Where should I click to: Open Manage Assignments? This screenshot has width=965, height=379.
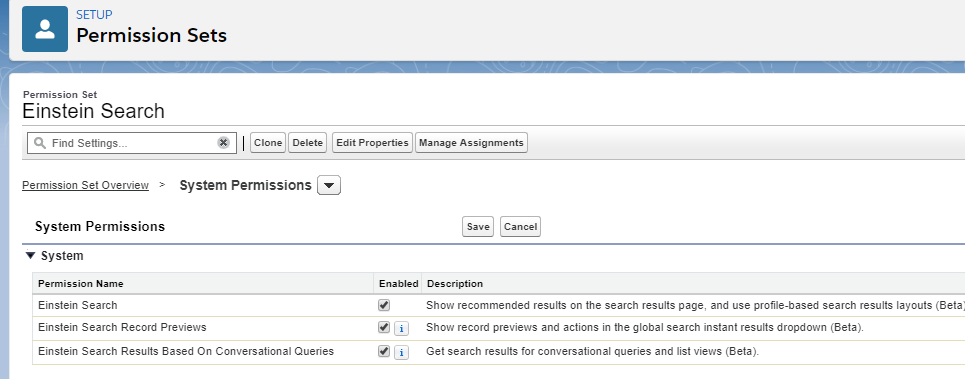[x=471, y=143]
